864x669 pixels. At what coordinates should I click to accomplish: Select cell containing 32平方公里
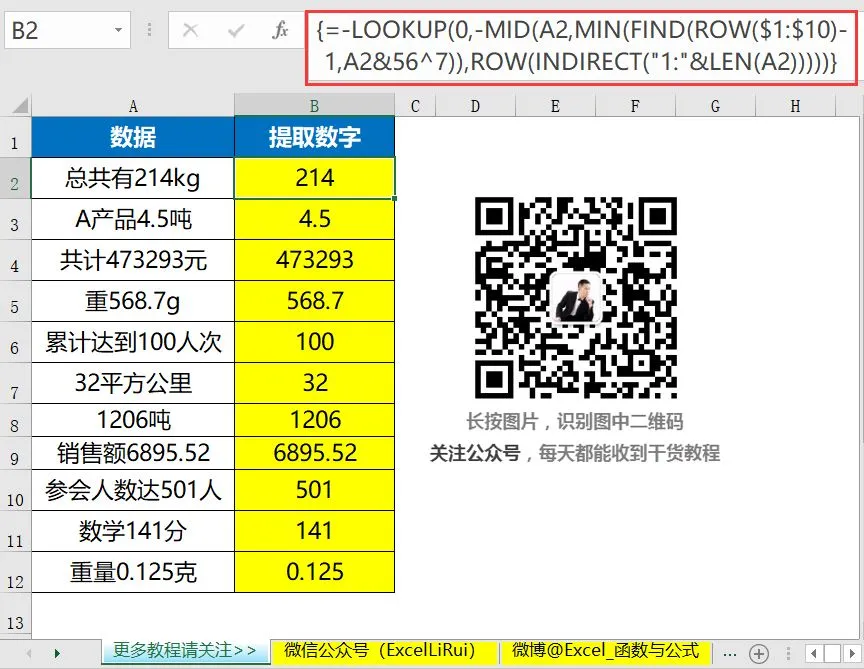pyautogui.click(x=133, y=383)
